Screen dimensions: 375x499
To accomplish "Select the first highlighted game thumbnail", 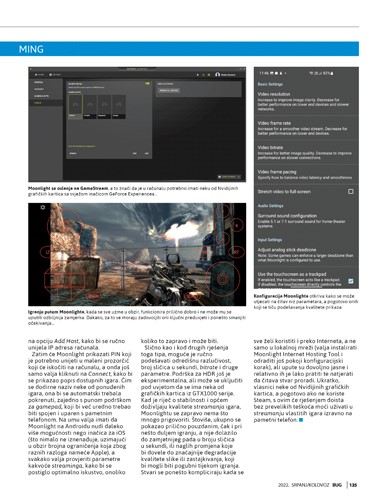I will pyautogui.click(x=75, y=107).
